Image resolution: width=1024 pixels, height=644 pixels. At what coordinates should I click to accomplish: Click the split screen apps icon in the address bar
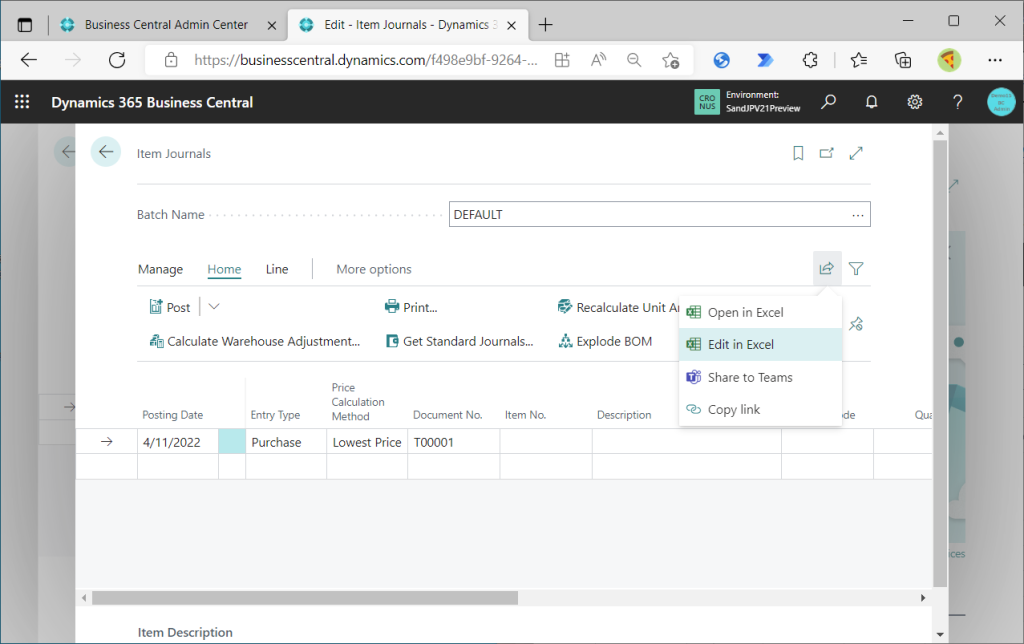pos(562,60)
